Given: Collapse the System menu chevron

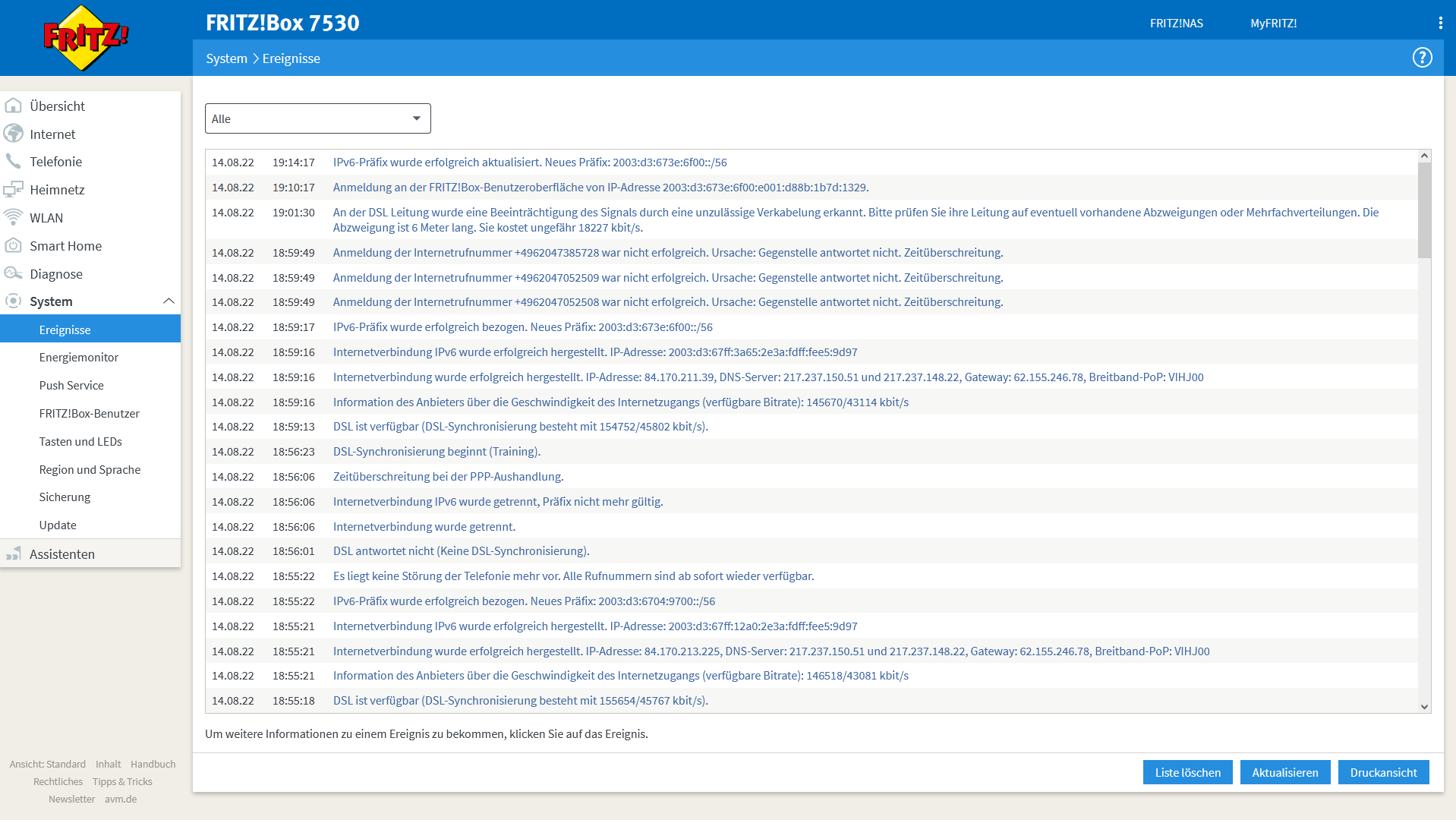Looking at the screenshot, I should pyautogui.click(x=169, y=301).
